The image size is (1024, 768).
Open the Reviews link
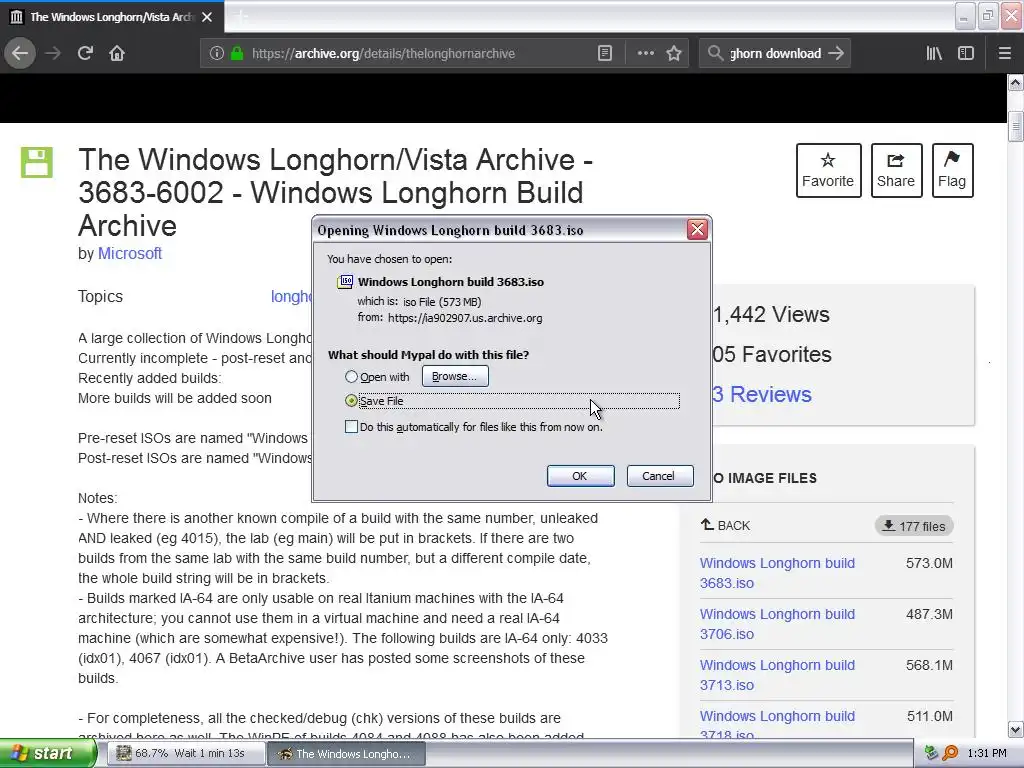click(x=762, y=394)
